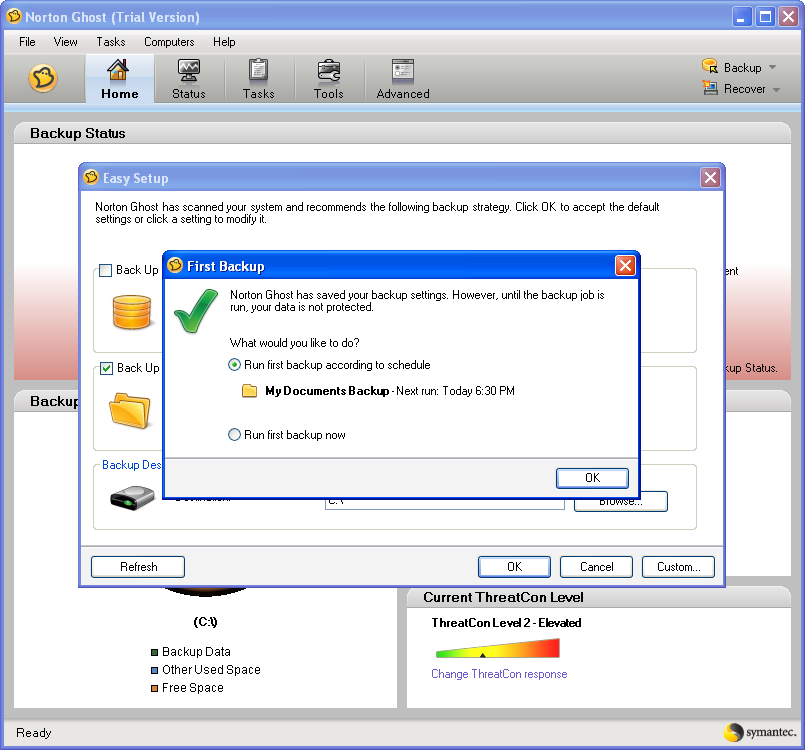
Task: Click the backup destination hard drive icon
Action: pyautogui.click(x=132, y=497)
